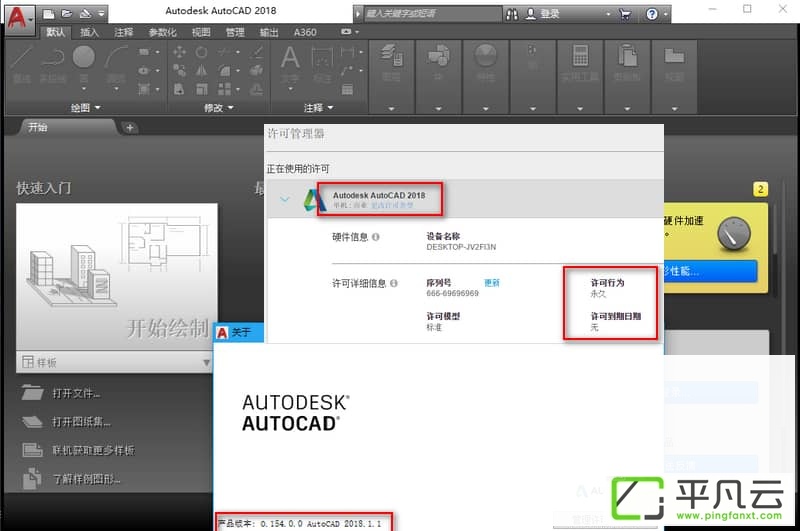Select the Table annotation tool
The height and width of the screenshot is (531, 800).
coord(347,89)
